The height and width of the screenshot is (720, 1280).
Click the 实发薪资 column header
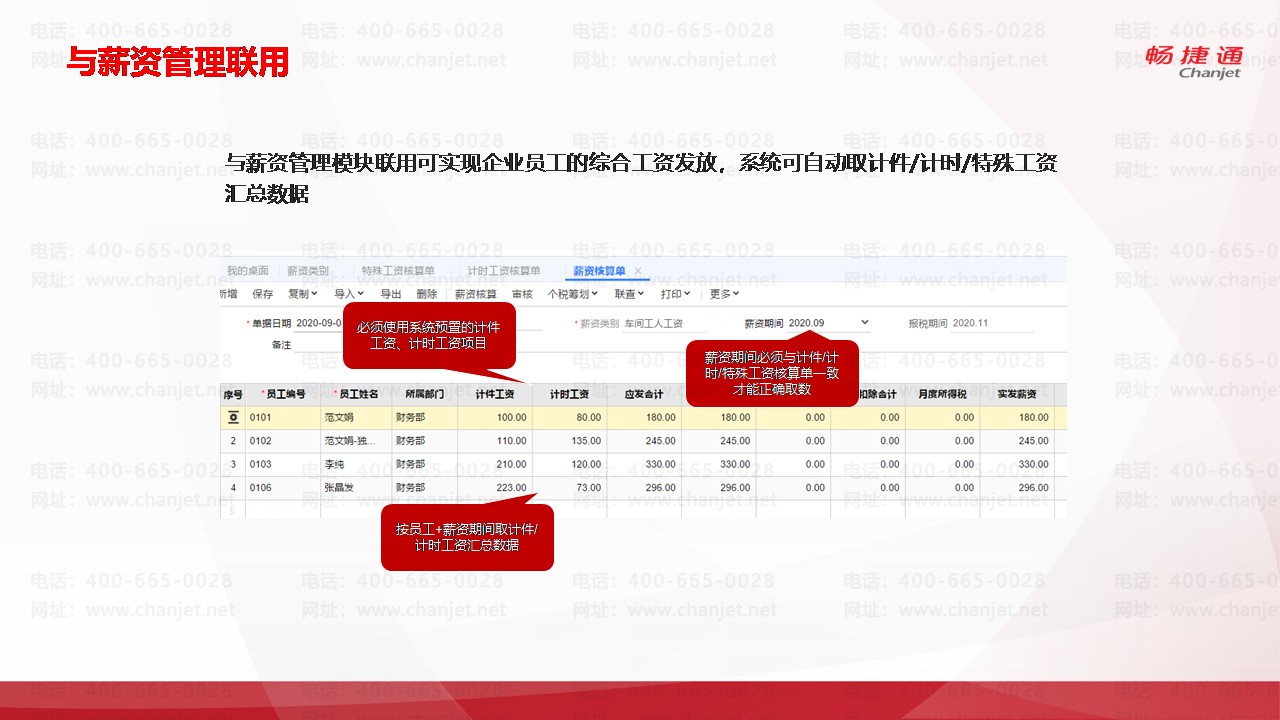[x=1017, y=394]
